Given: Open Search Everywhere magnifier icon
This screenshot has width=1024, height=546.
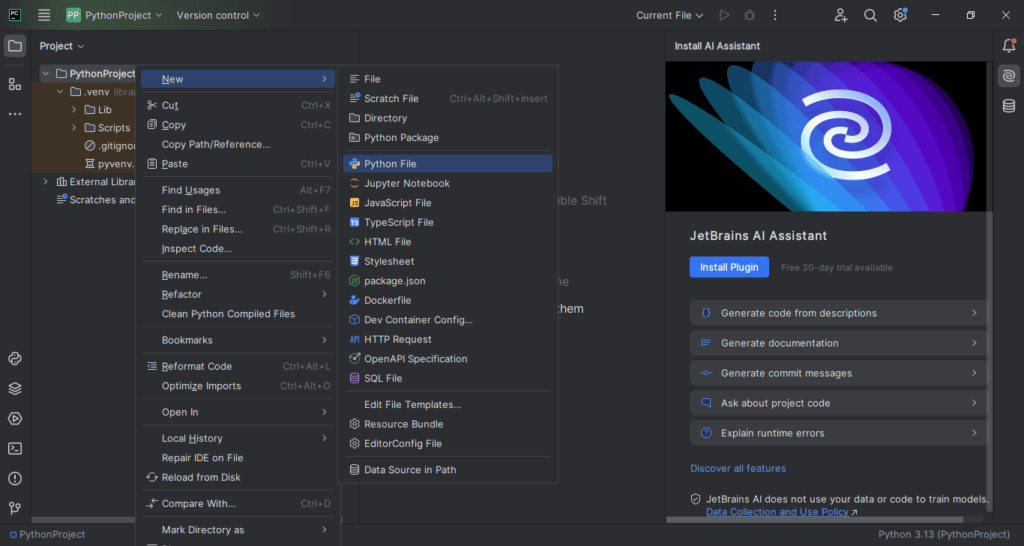Looking at the screenshot, I should click(x=871, y=15).
